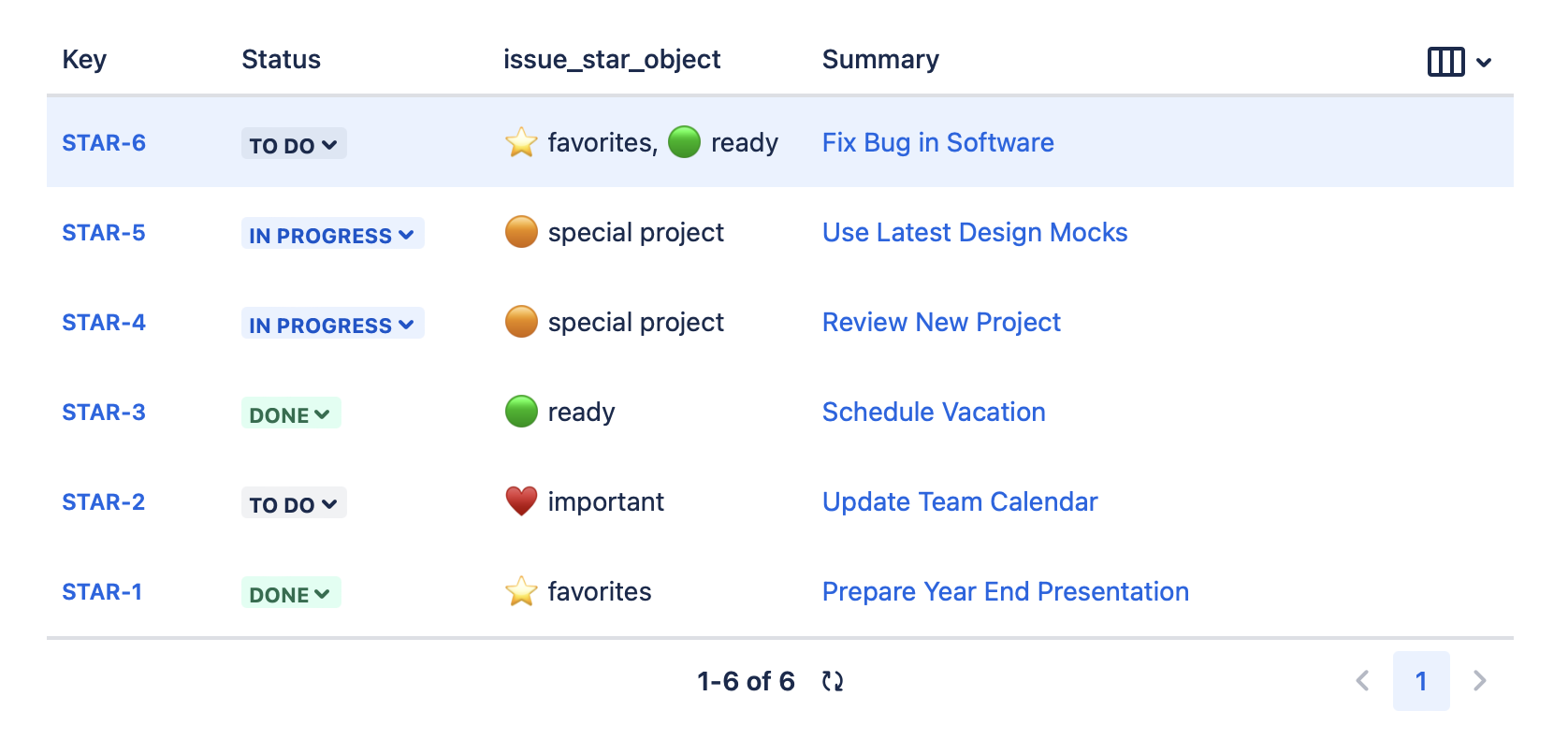Sort by the Summary column header

click(879, 60)
